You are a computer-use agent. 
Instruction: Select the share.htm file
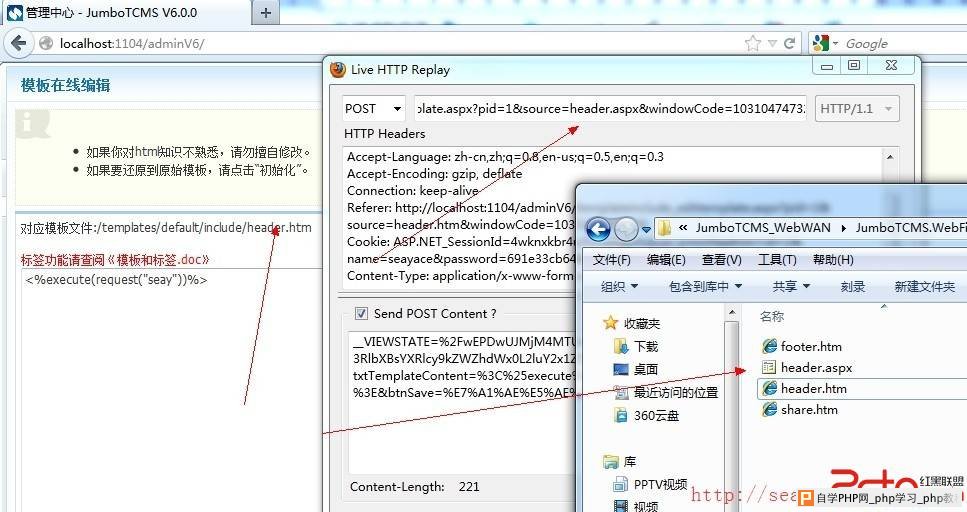(x=800, y=410)
